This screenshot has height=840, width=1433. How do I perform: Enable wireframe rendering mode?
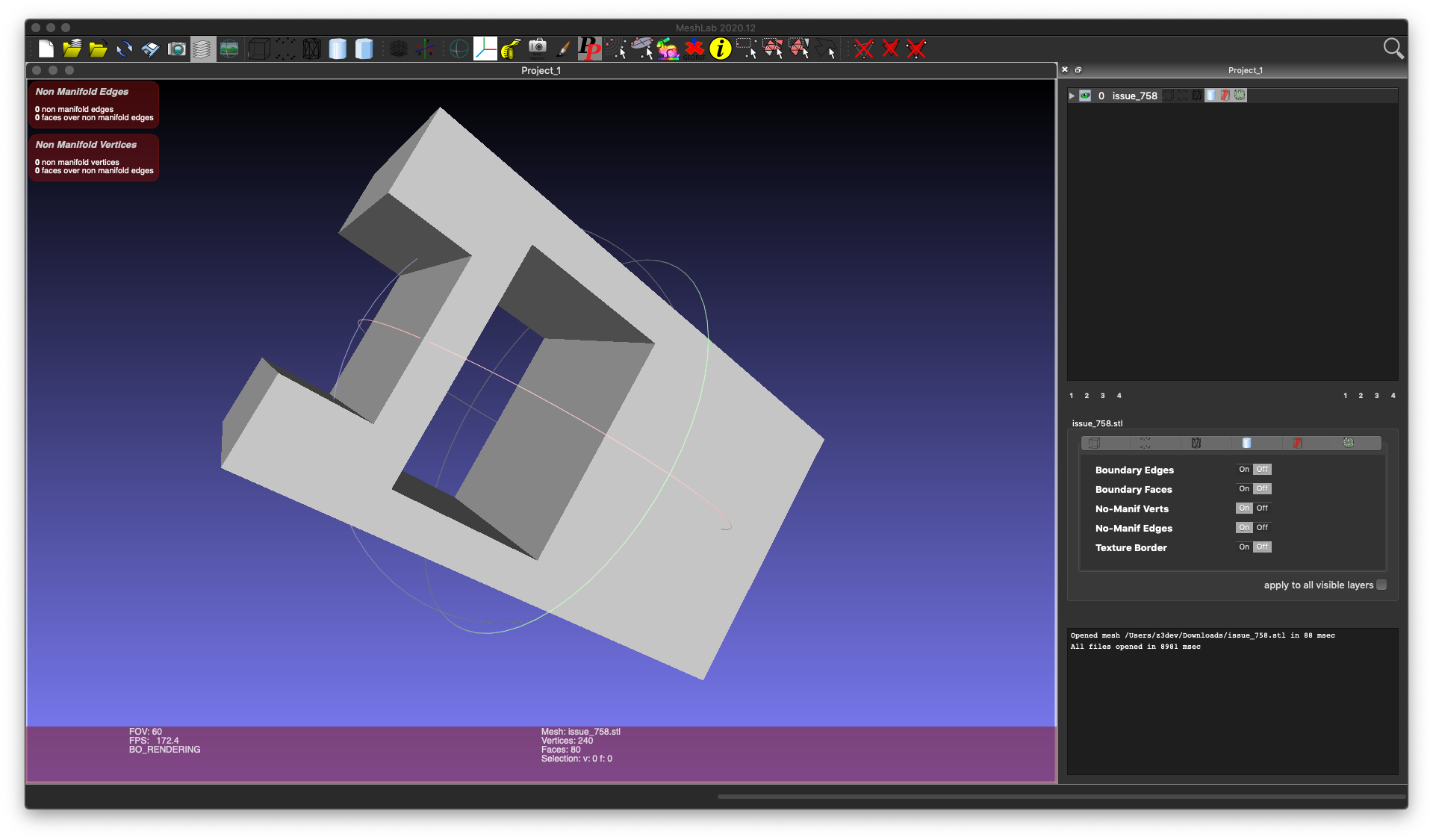coord(312,49)
